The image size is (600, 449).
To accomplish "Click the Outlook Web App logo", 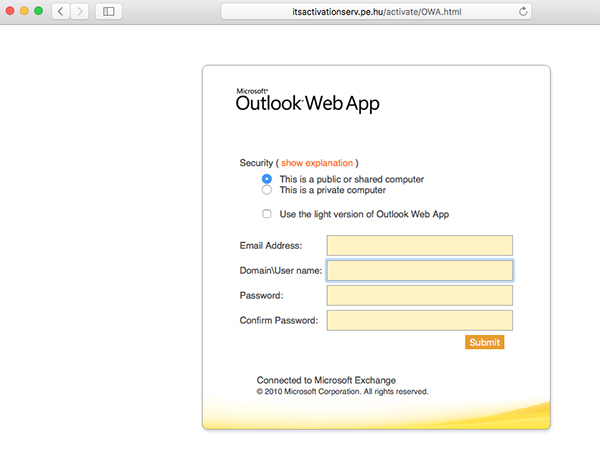I will pos(308,100).
